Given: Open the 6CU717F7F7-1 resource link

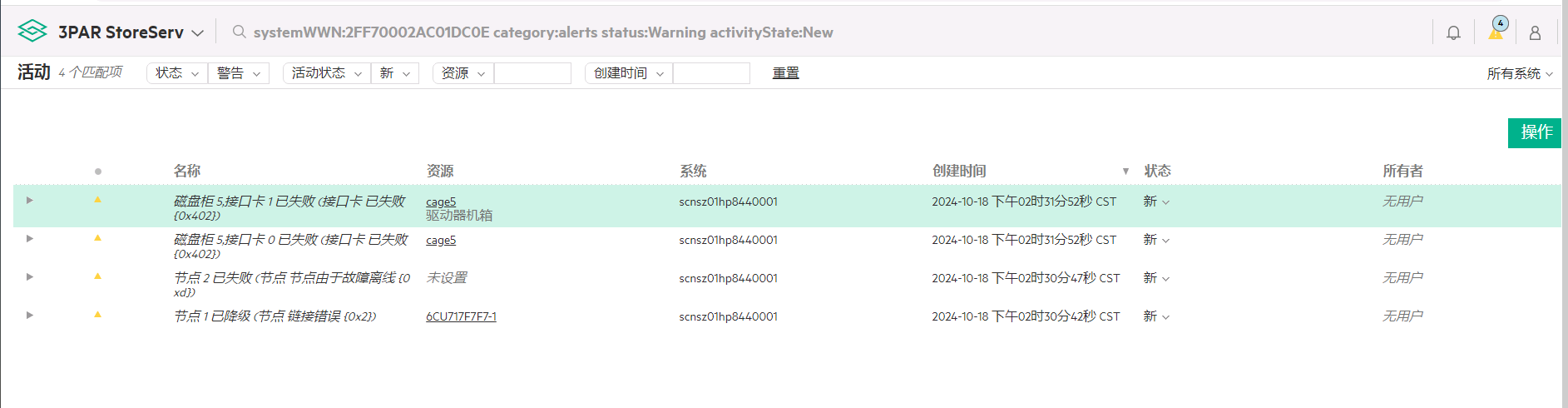Looking at the screenshot, I should (x=461, y=316).
